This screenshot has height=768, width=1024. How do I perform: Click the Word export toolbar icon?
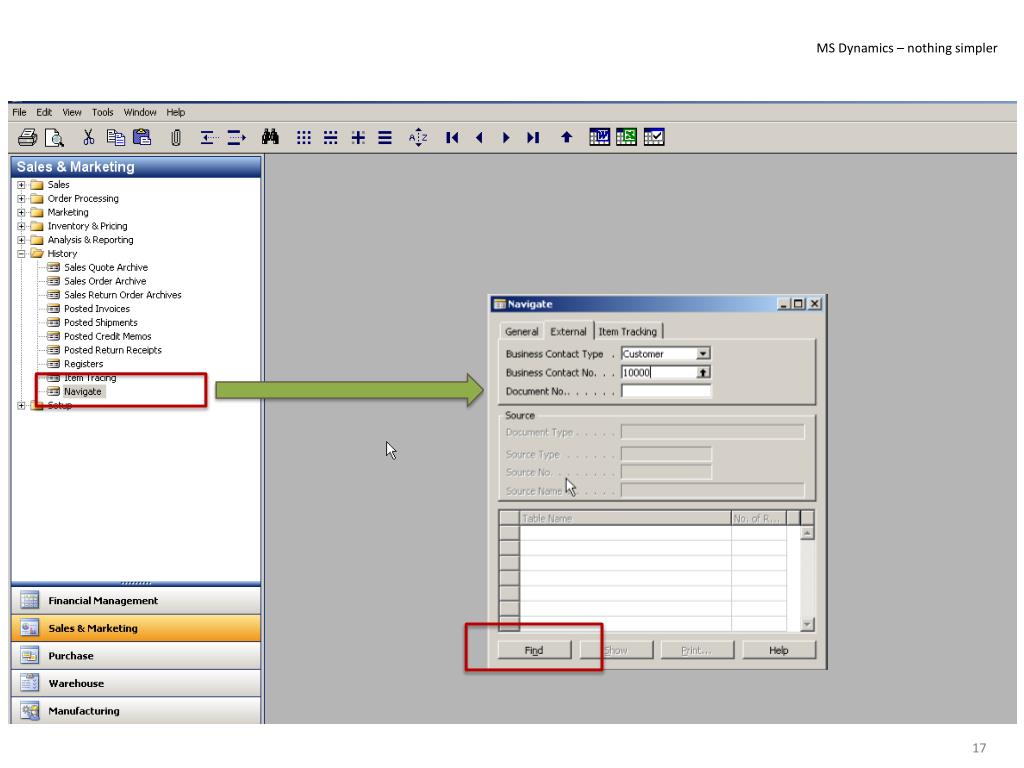(600, 137)
